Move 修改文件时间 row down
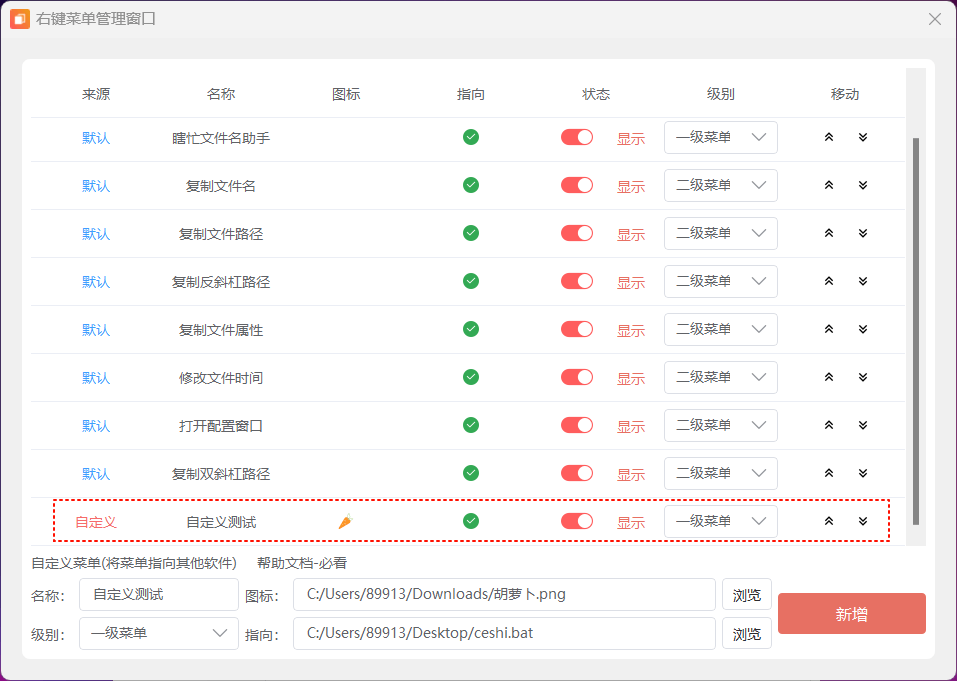Screen dimensions: 957x681 pyautogui.click(x=863, y=377)
